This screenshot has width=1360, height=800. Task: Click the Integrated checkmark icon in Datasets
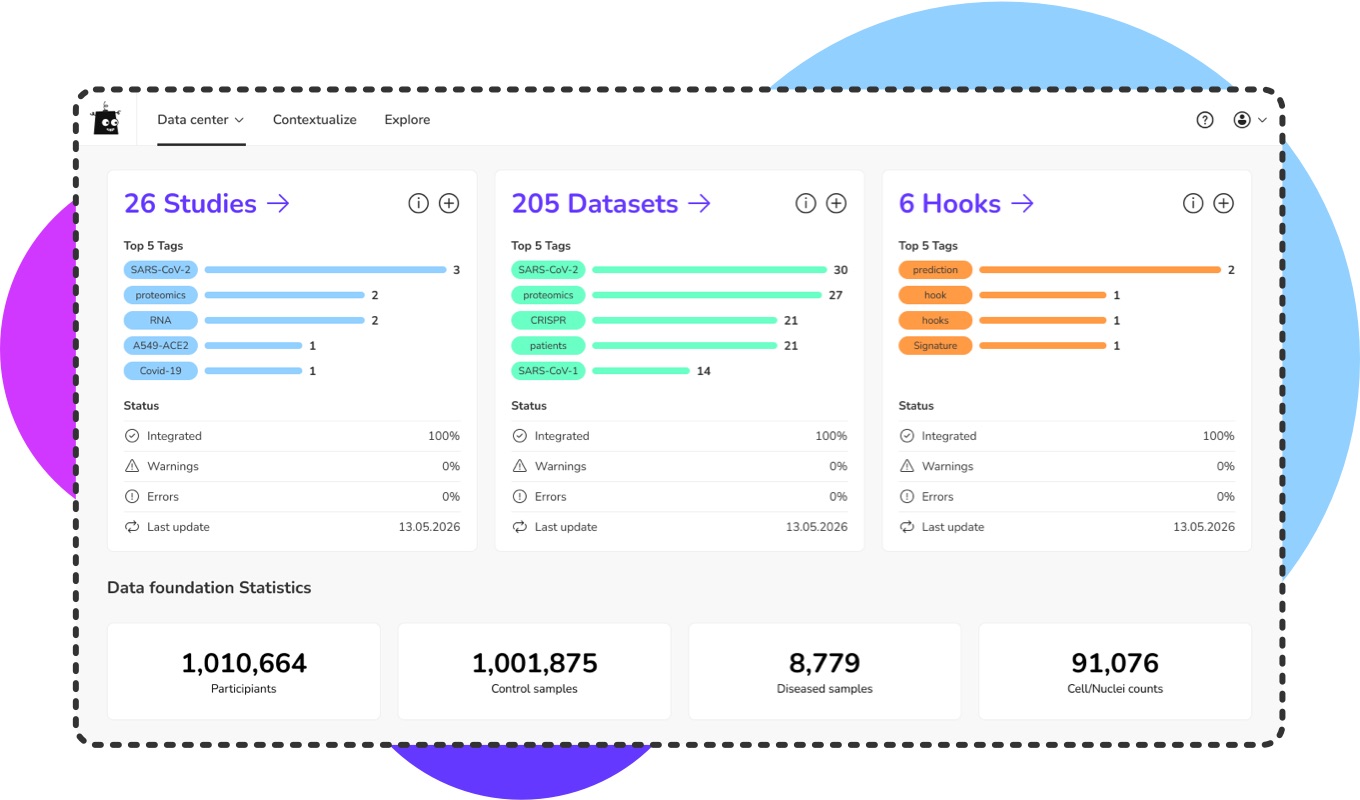click(x=519, y=436)
